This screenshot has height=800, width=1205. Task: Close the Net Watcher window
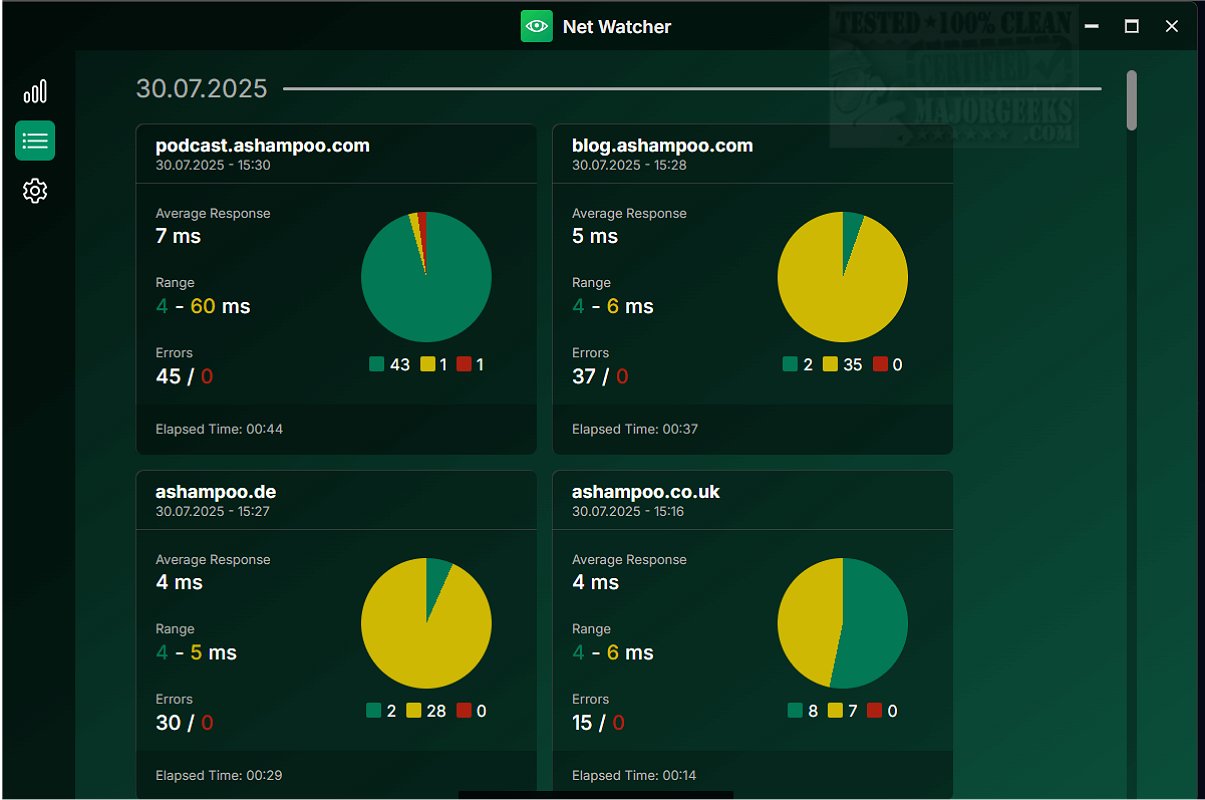[x=1172, y=27]
